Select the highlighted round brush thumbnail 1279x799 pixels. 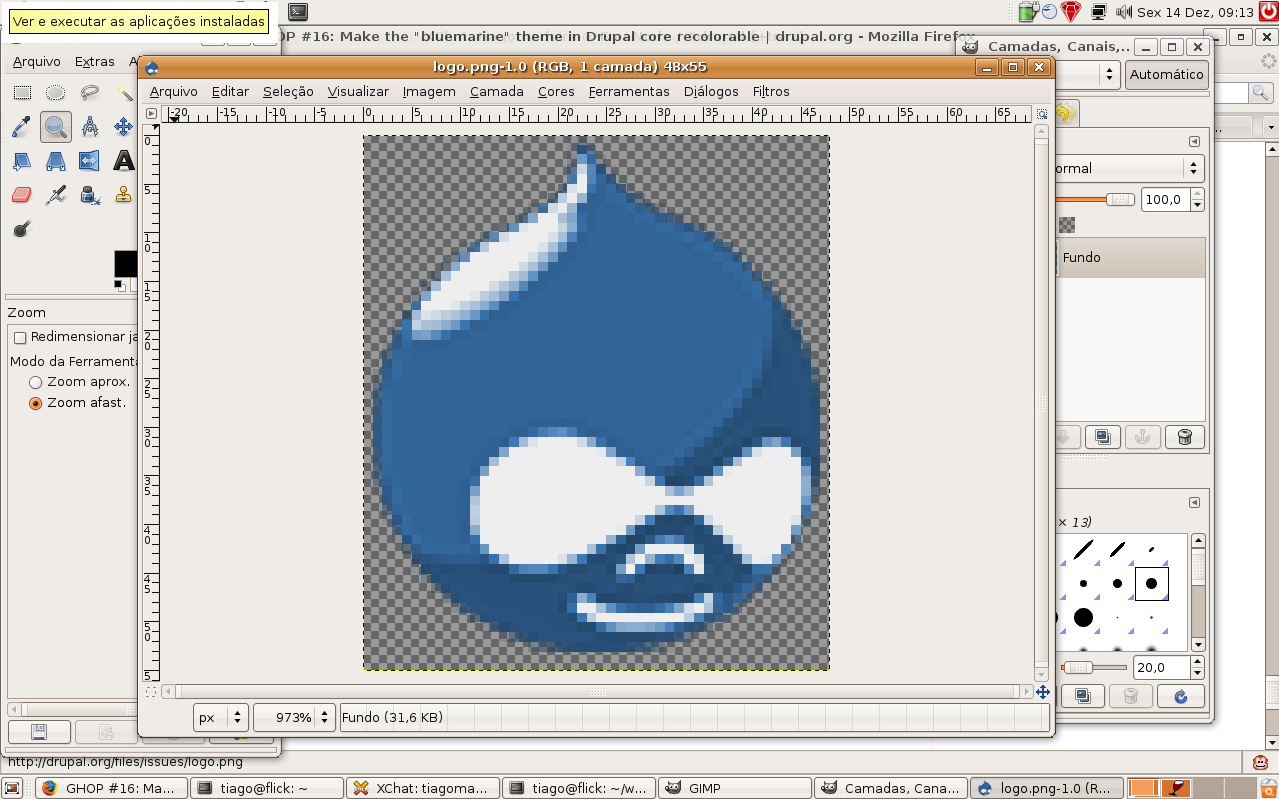point(1151,583)
